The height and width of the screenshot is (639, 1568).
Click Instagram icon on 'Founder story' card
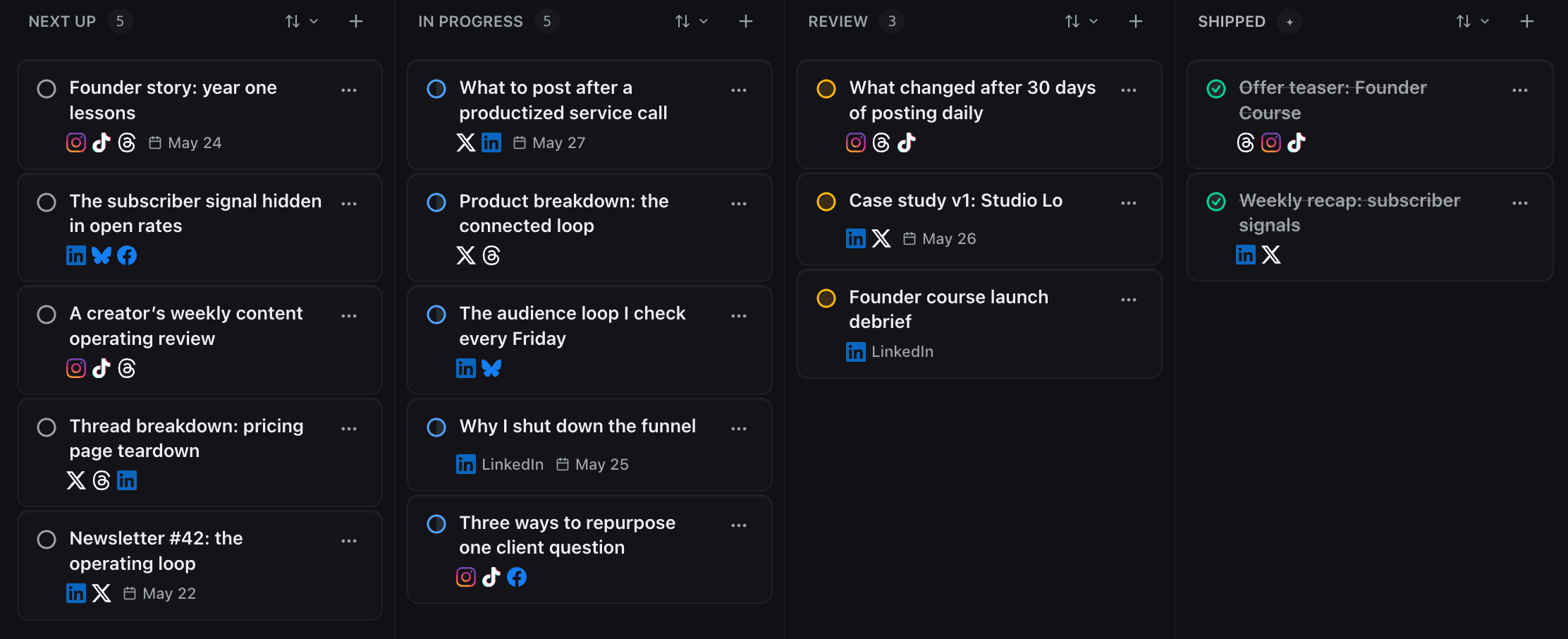point(76,142)
